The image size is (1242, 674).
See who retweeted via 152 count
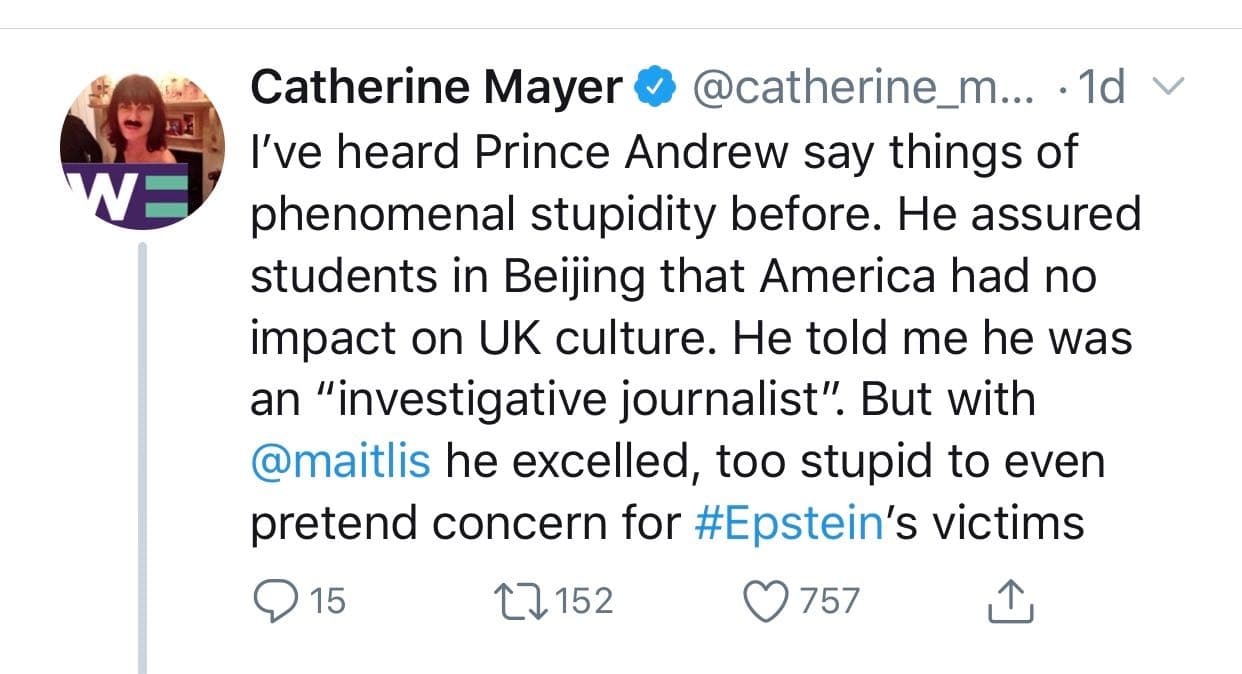click(x=587, y=601)
